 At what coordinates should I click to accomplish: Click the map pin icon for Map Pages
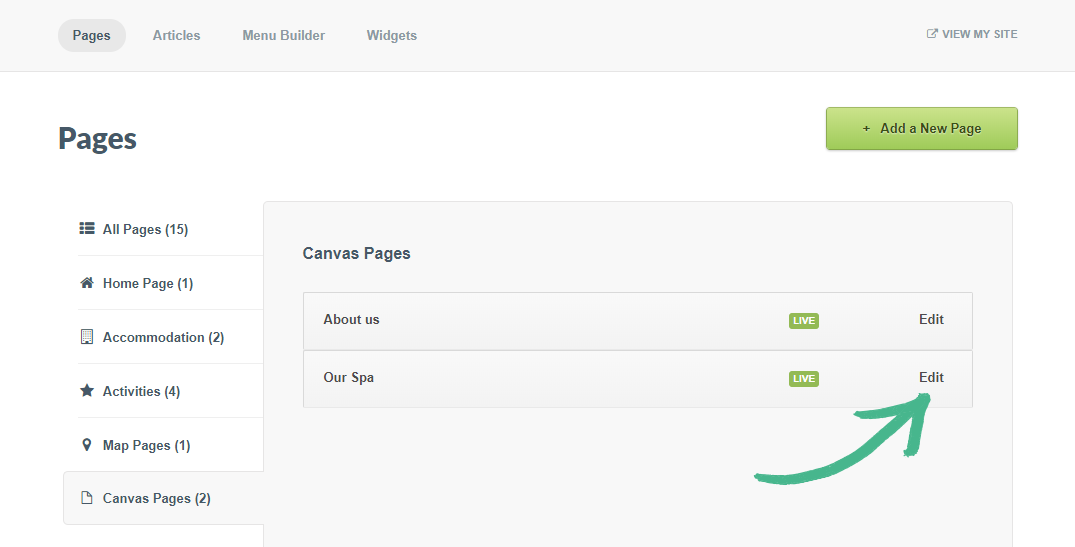click(x=87, y=445)
